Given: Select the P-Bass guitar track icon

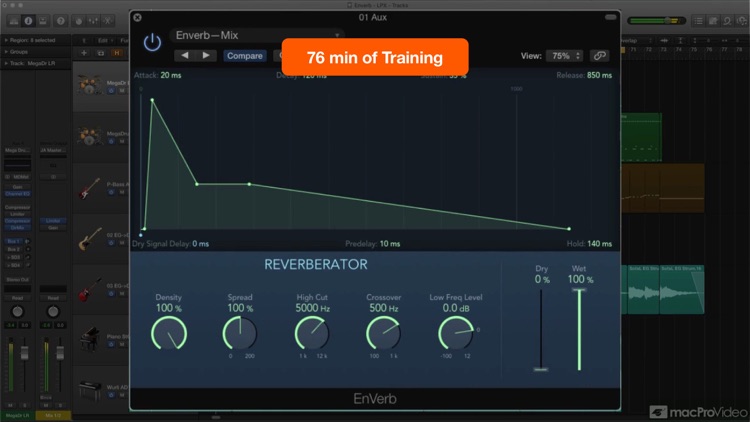Looking at the screenshot, I should point(89,188).
